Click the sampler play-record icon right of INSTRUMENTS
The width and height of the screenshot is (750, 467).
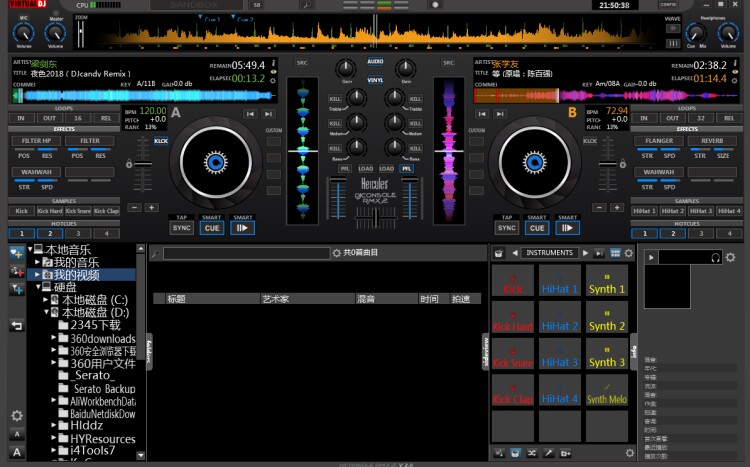click(599, 253)
